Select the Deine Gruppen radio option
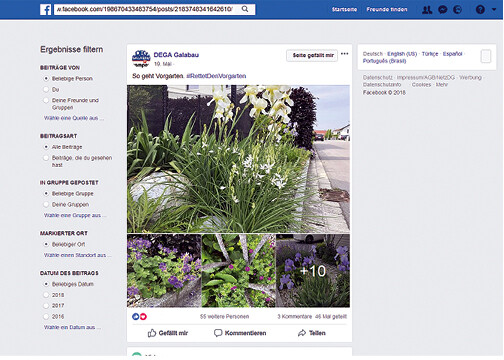Screen dimensions: 504x360 pyautogui.click(x=46, y=204)
